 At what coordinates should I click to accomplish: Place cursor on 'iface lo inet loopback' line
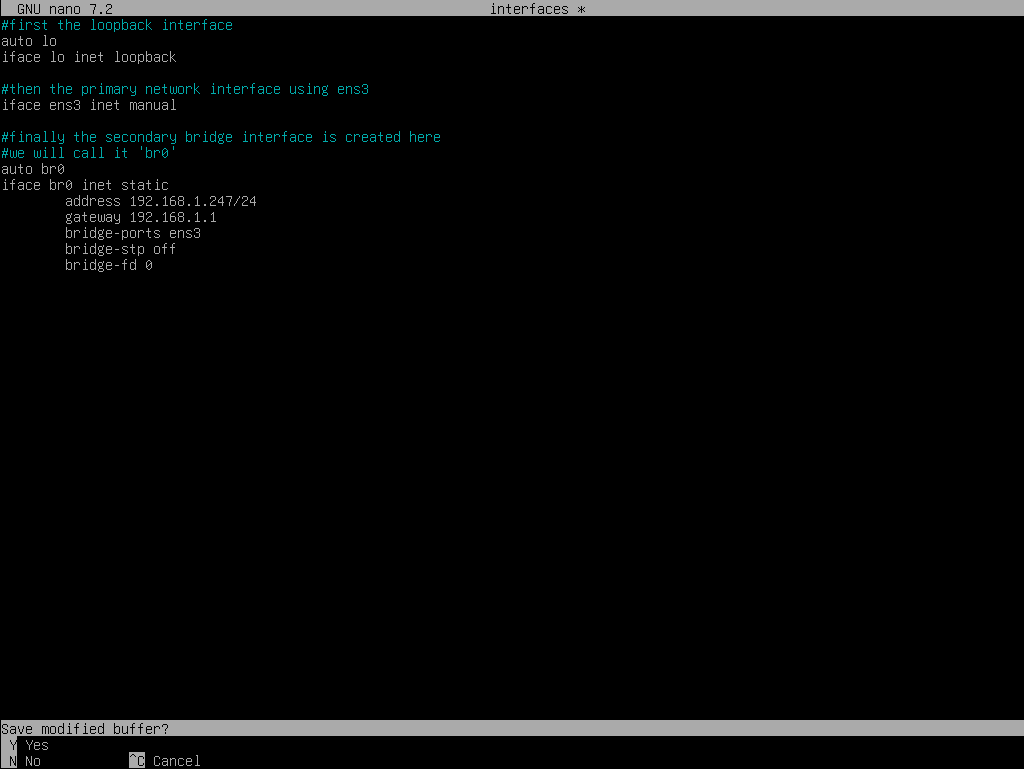(x=89, y=57)
